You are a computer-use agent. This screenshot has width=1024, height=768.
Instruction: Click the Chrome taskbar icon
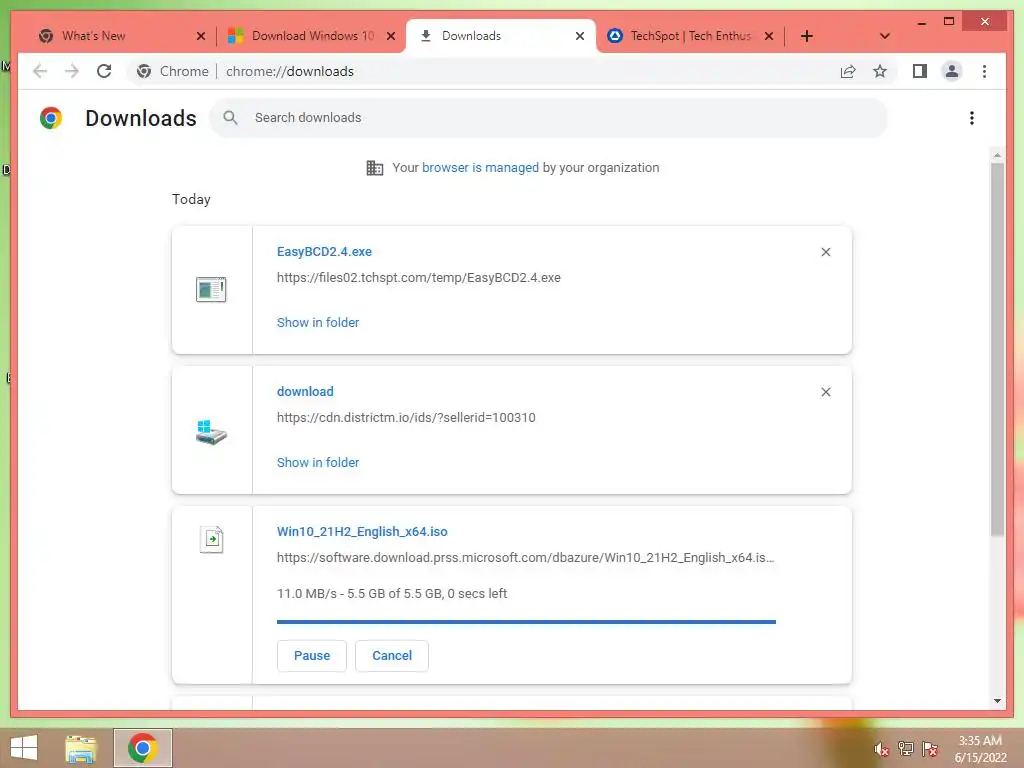(x=142, y=748)
